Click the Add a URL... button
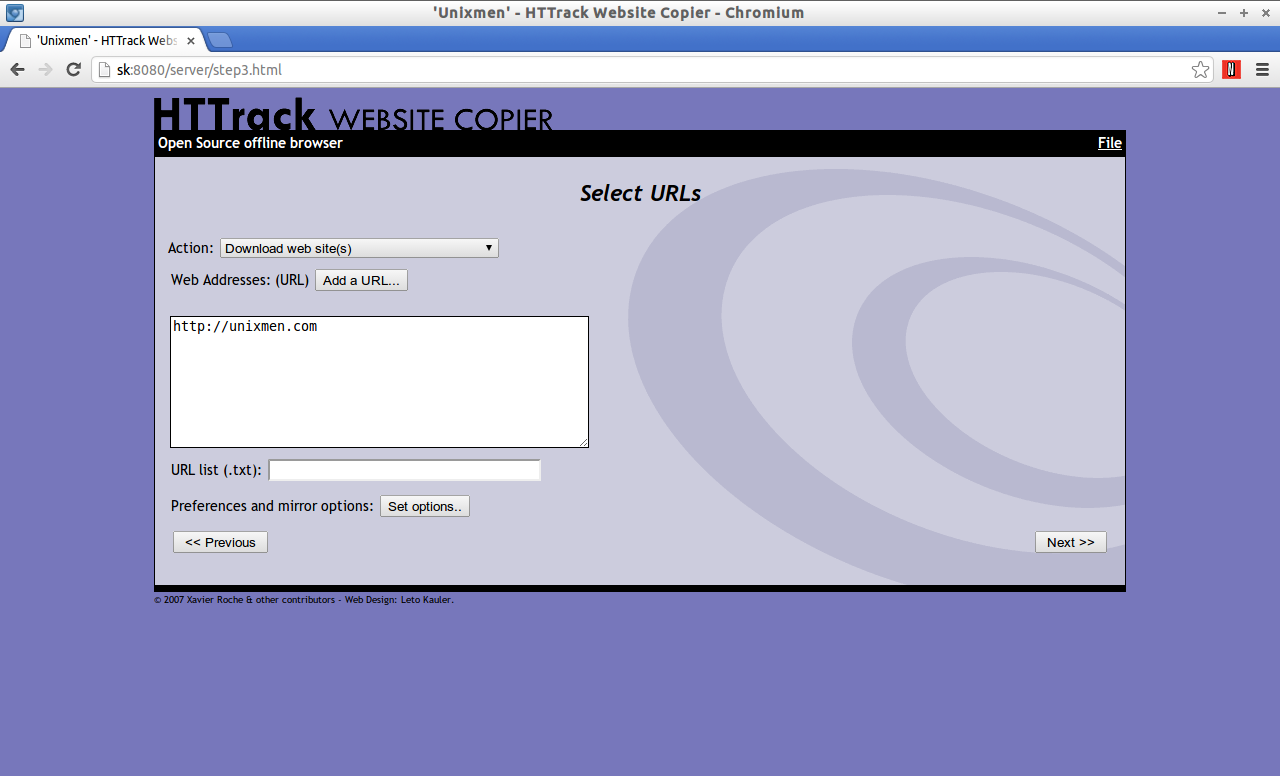This screenshot has width=1280, height=776. click(361, 280)
